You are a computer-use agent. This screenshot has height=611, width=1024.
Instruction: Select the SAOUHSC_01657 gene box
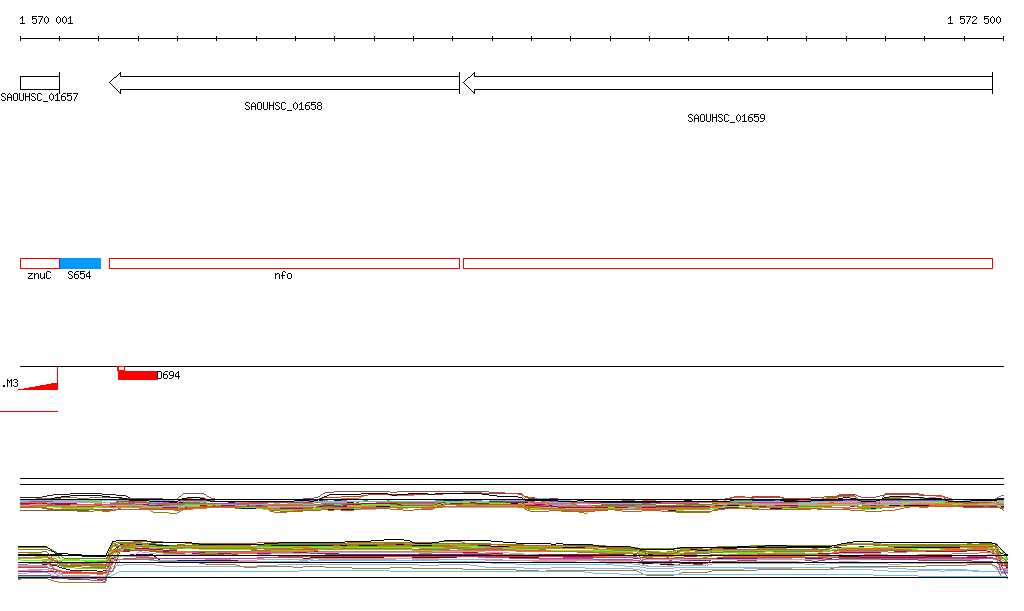click(40, 83)
